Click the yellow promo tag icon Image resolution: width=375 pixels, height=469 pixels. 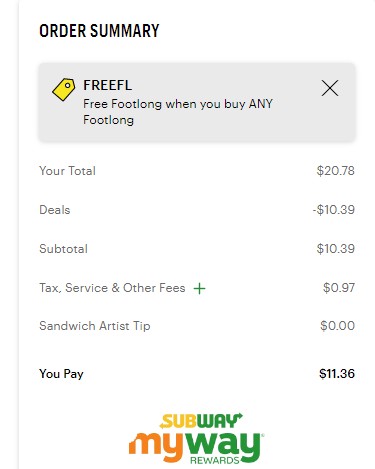click(64, 89)
